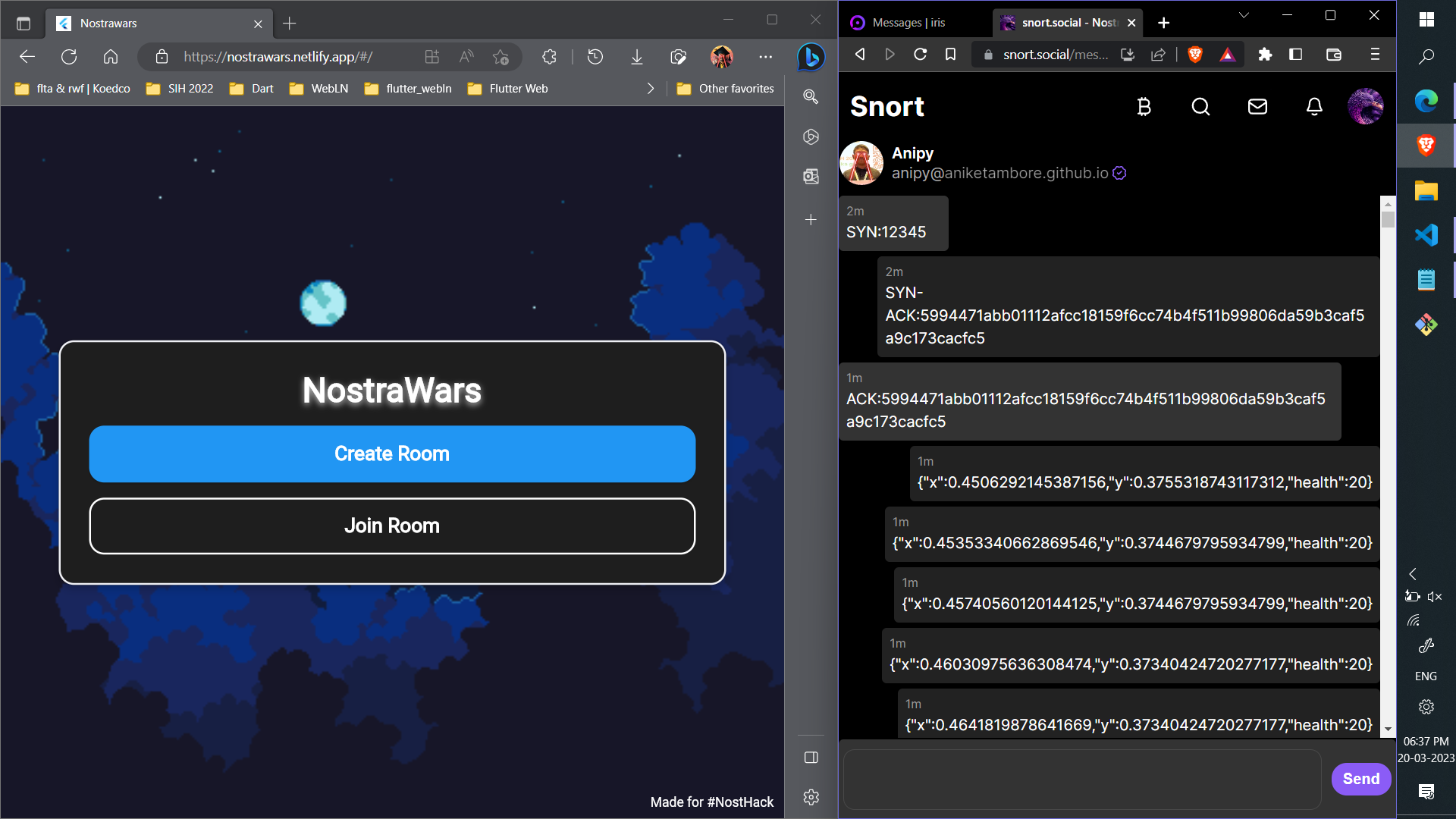Toggle muted volume icon in system tray
The height and width of the screenshot is (819, 1456).
[1434, 597]
